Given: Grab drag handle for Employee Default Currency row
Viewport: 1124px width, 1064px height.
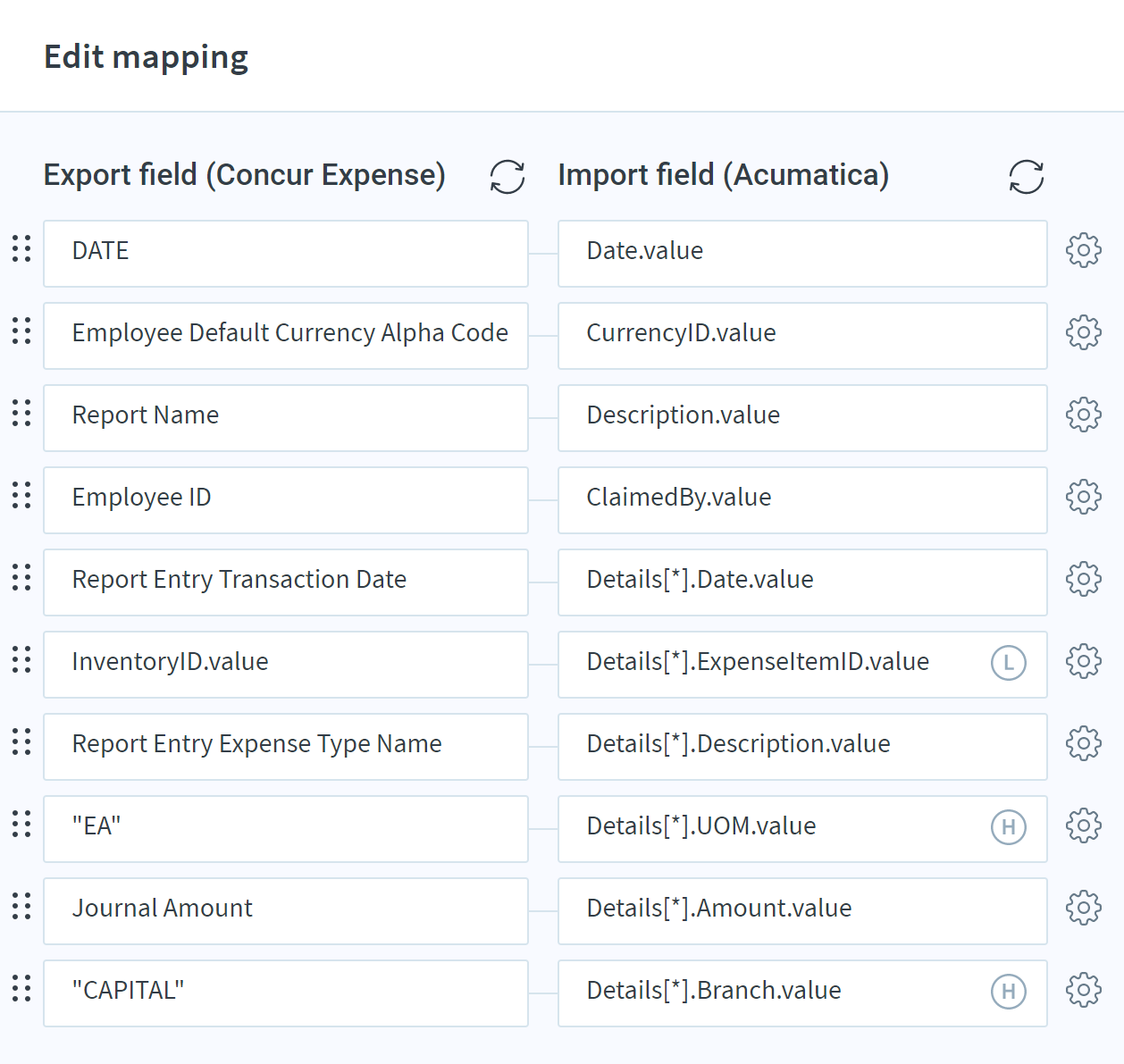Looking at the screenshot, I should (x=21, y=331).
